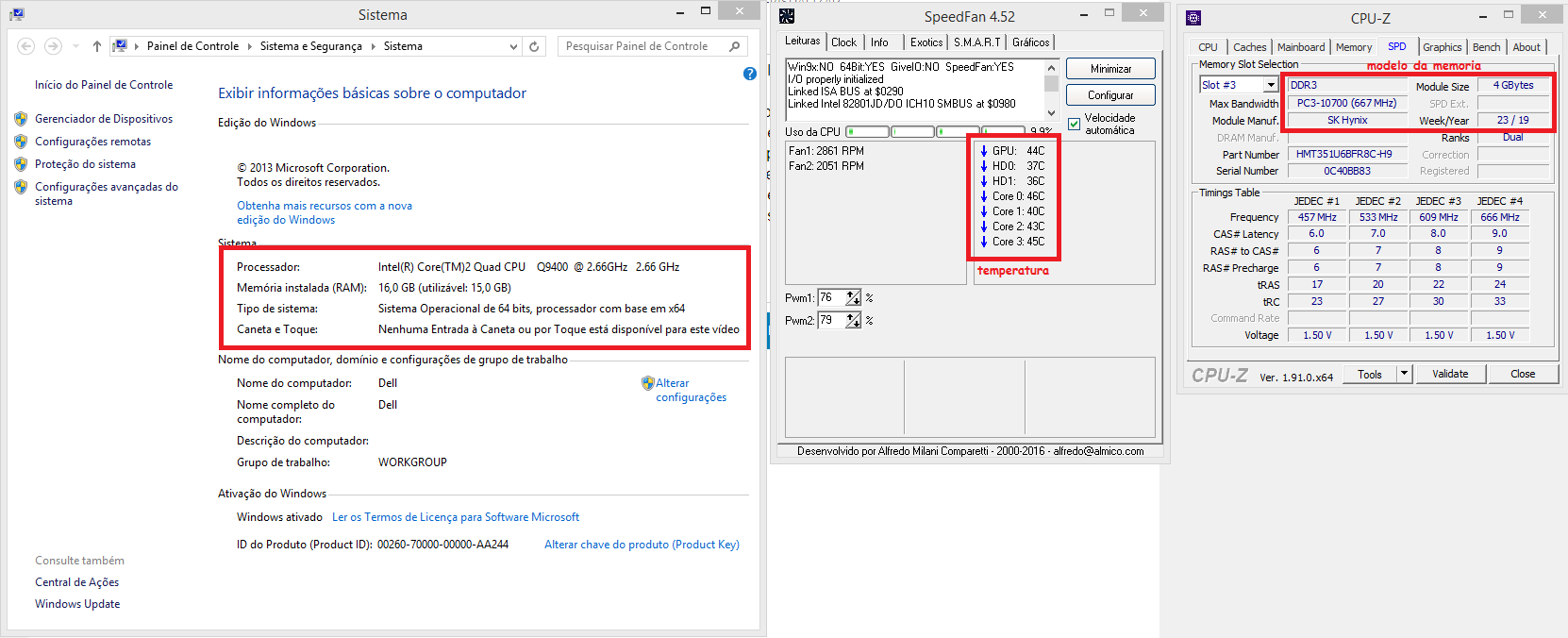Open the Gerenciador de Dispositivos link
The height and width of the screenshot is (638, 1568).
104,119
